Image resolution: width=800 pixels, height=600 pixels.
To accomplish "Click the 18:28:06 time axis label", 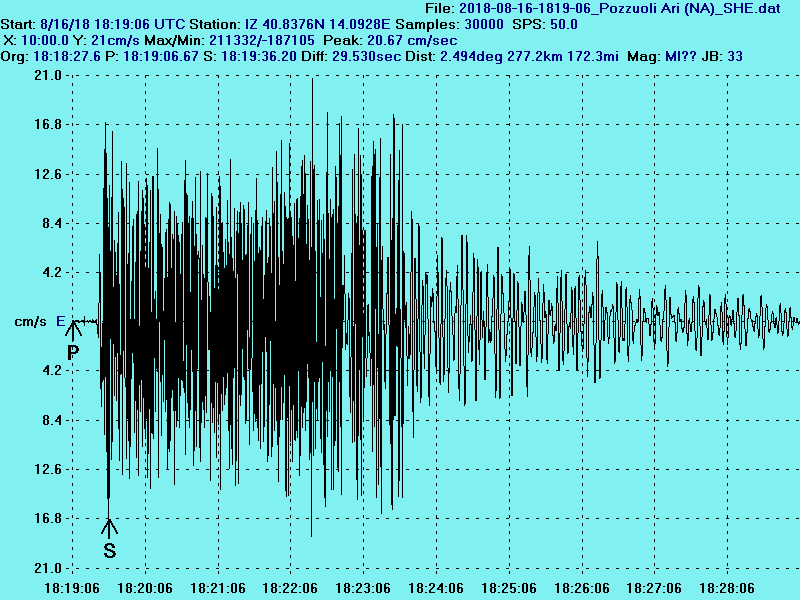I will point(727,588).
